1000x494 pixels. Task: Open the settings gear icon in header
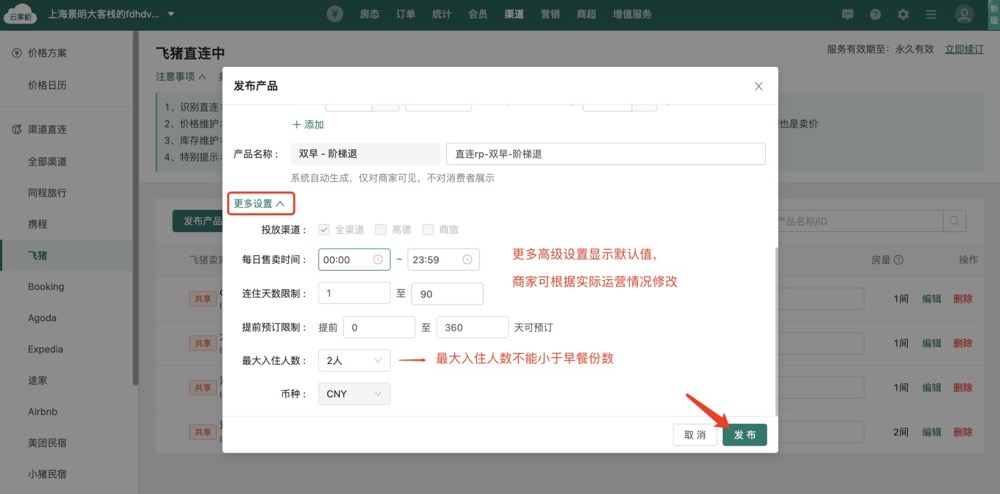tap(903, 14)
